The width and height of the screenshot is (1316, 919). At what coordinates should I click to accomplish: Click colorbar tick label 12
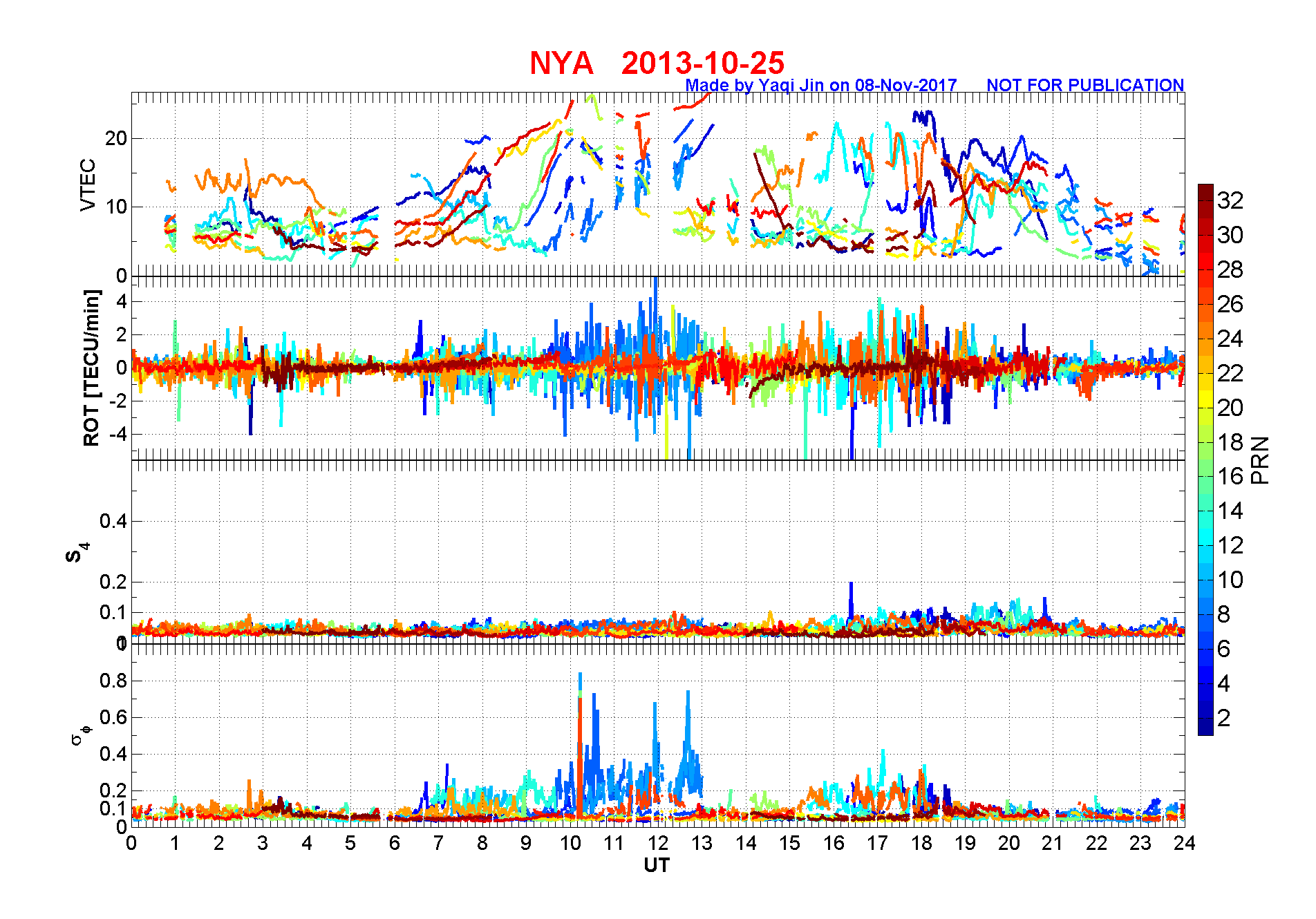pyautogui.click(x=1230, y=545)
